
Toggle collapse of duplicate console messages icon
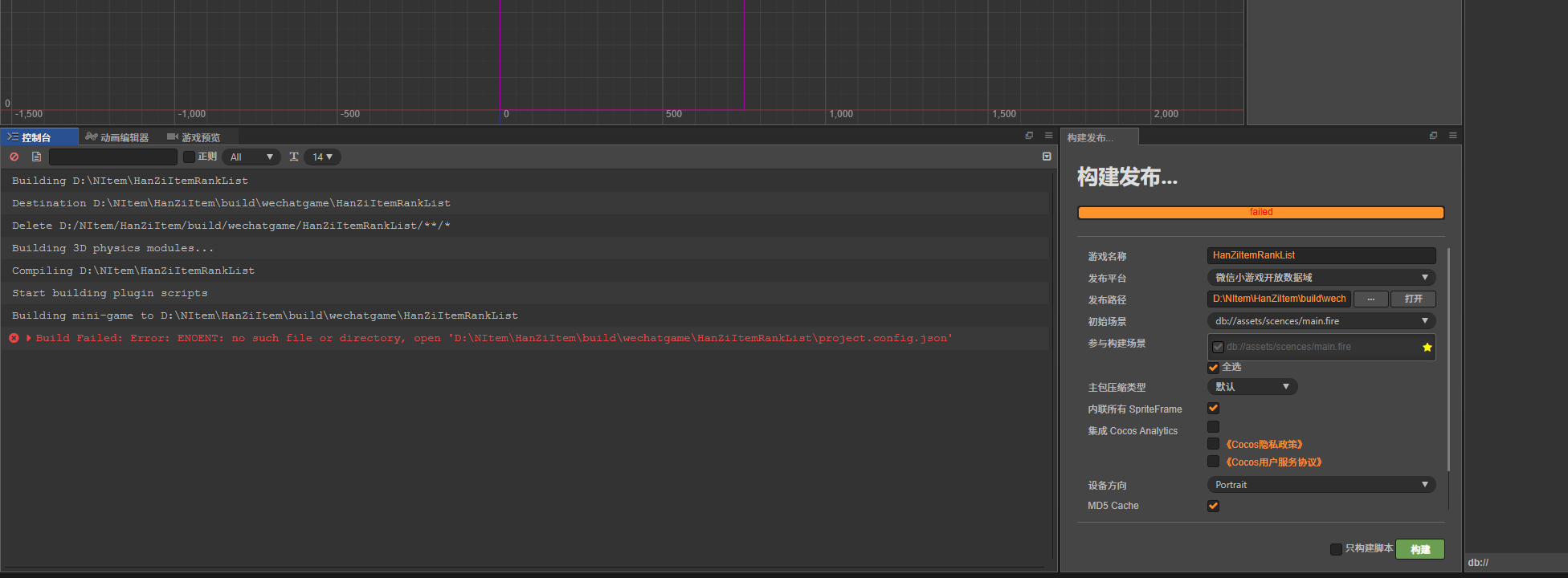tap(1047, 157)
